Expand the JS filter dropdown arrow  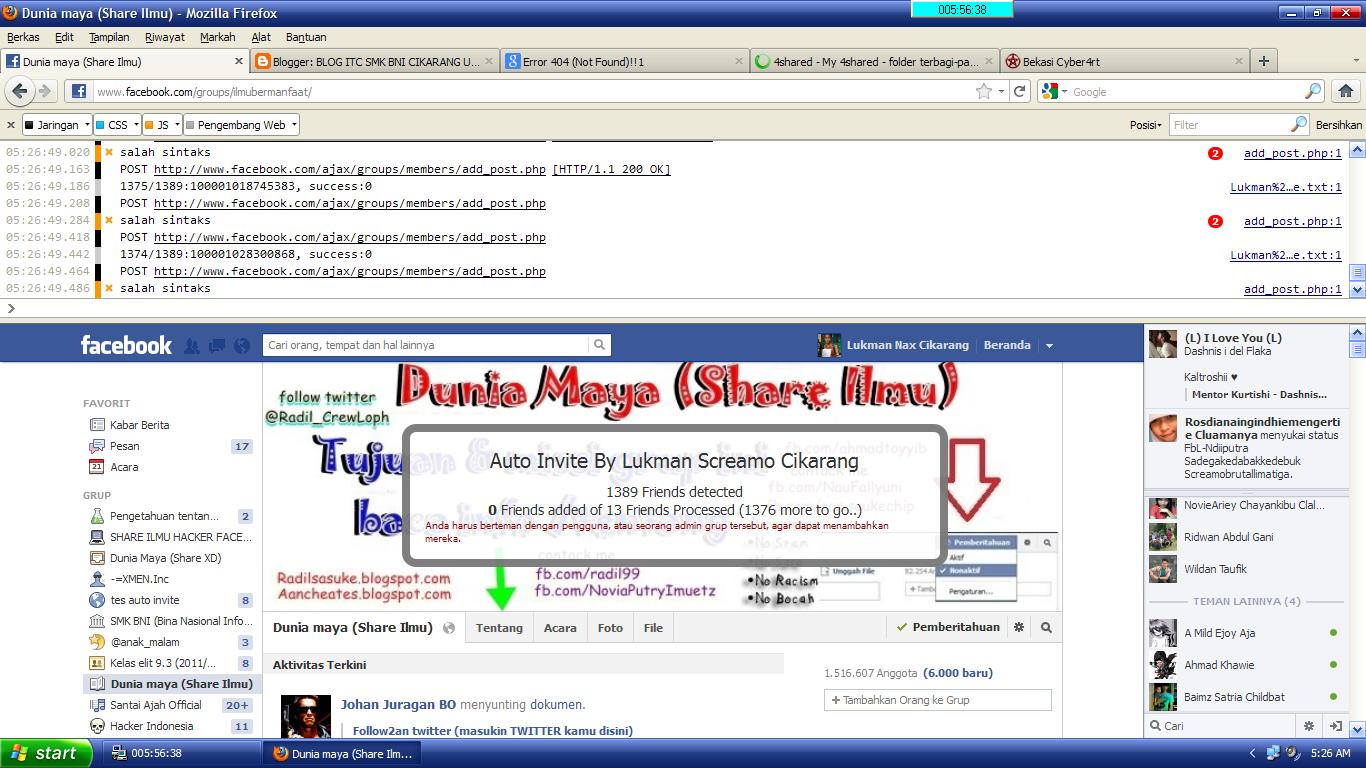pos(177,125)
